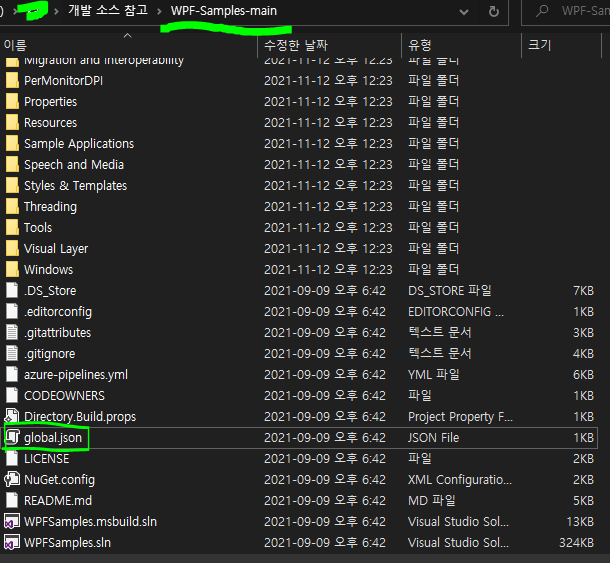610x563 pixels.
Task: Click the azure-pipelines.yml file icon
Action: (x=12, y=375)
